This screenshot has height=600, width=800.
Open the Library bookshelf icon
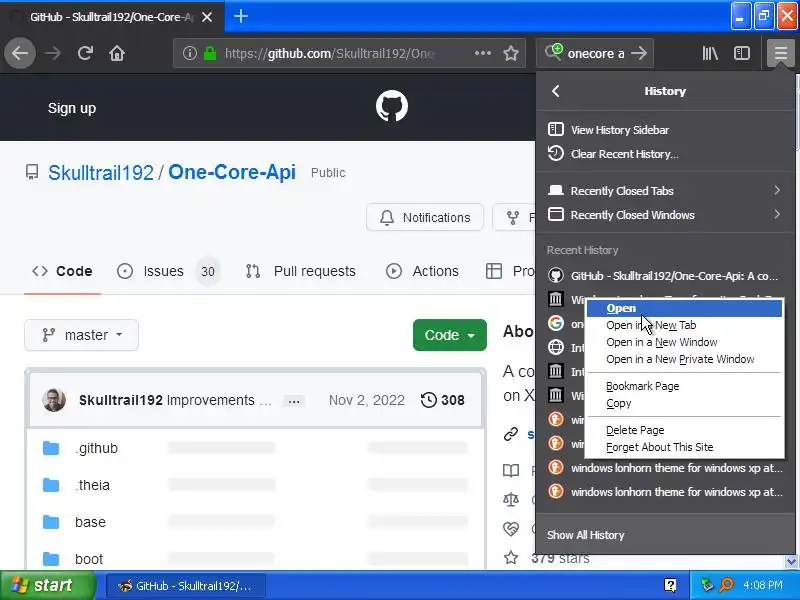(x=710, y=53)
